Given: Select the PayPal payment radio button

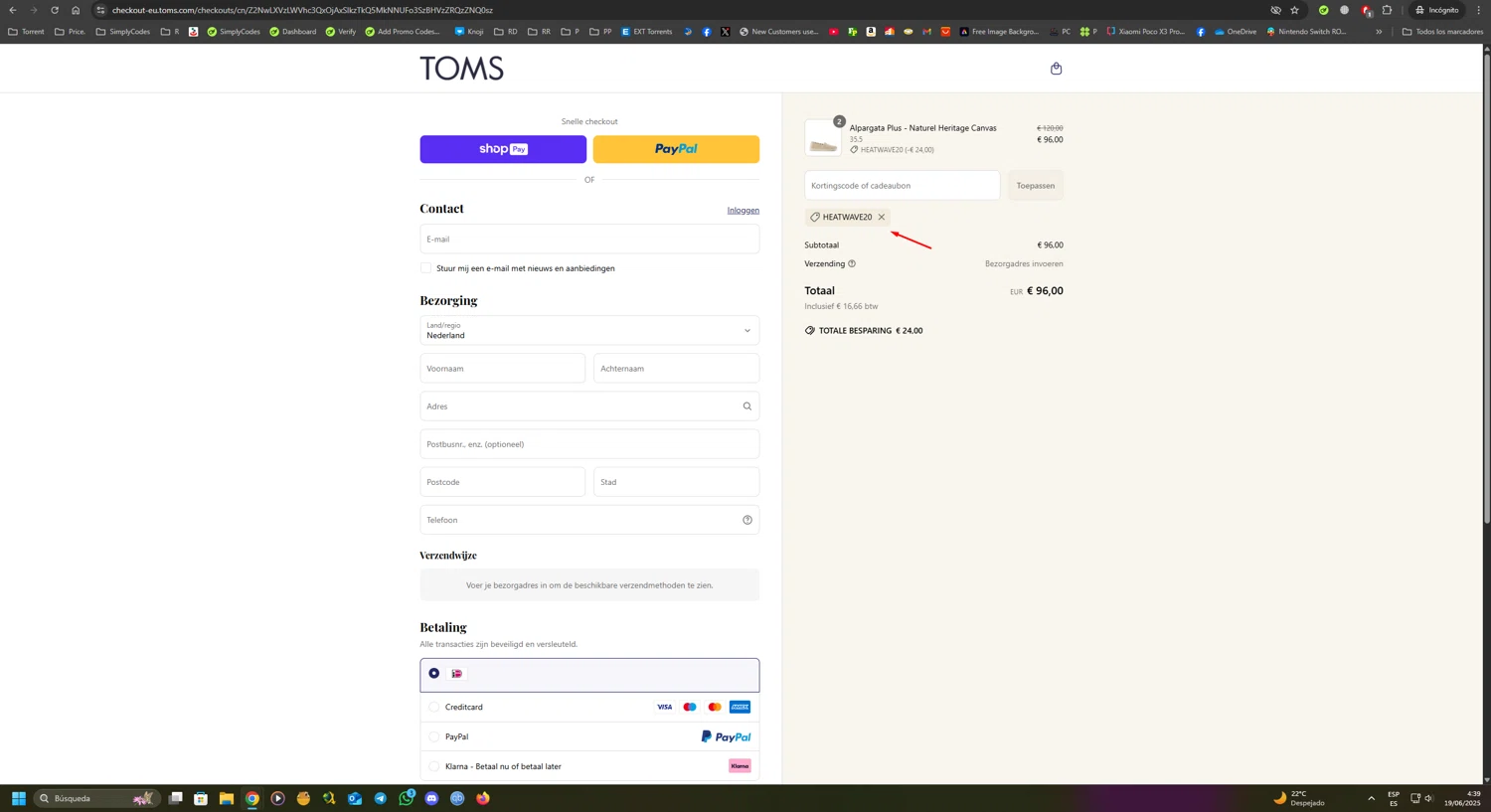Looking at the screenshot, I should coord(434,736).
